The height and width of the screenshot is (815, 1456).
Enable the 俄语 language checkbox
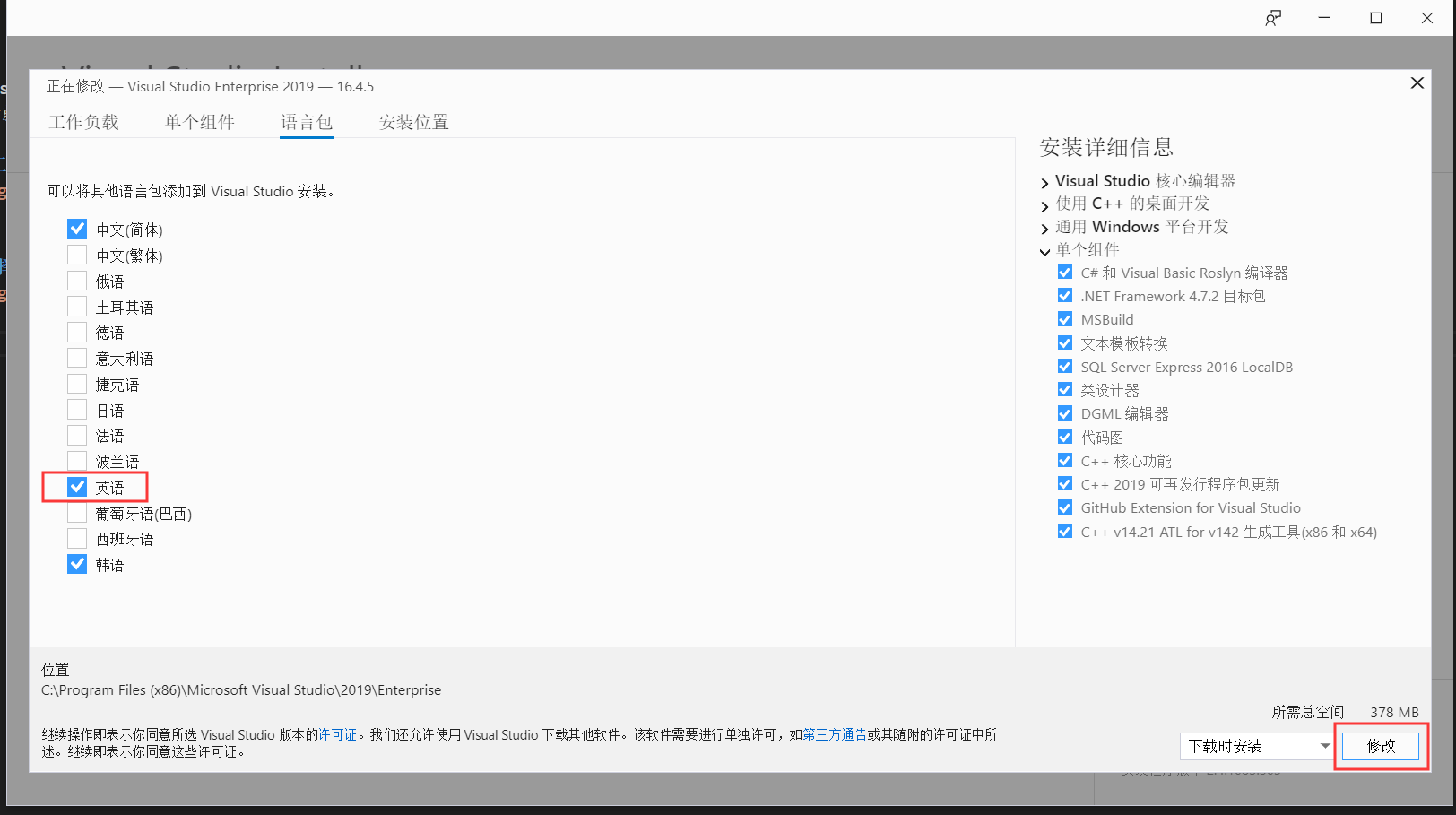click(x=77, y=282)
